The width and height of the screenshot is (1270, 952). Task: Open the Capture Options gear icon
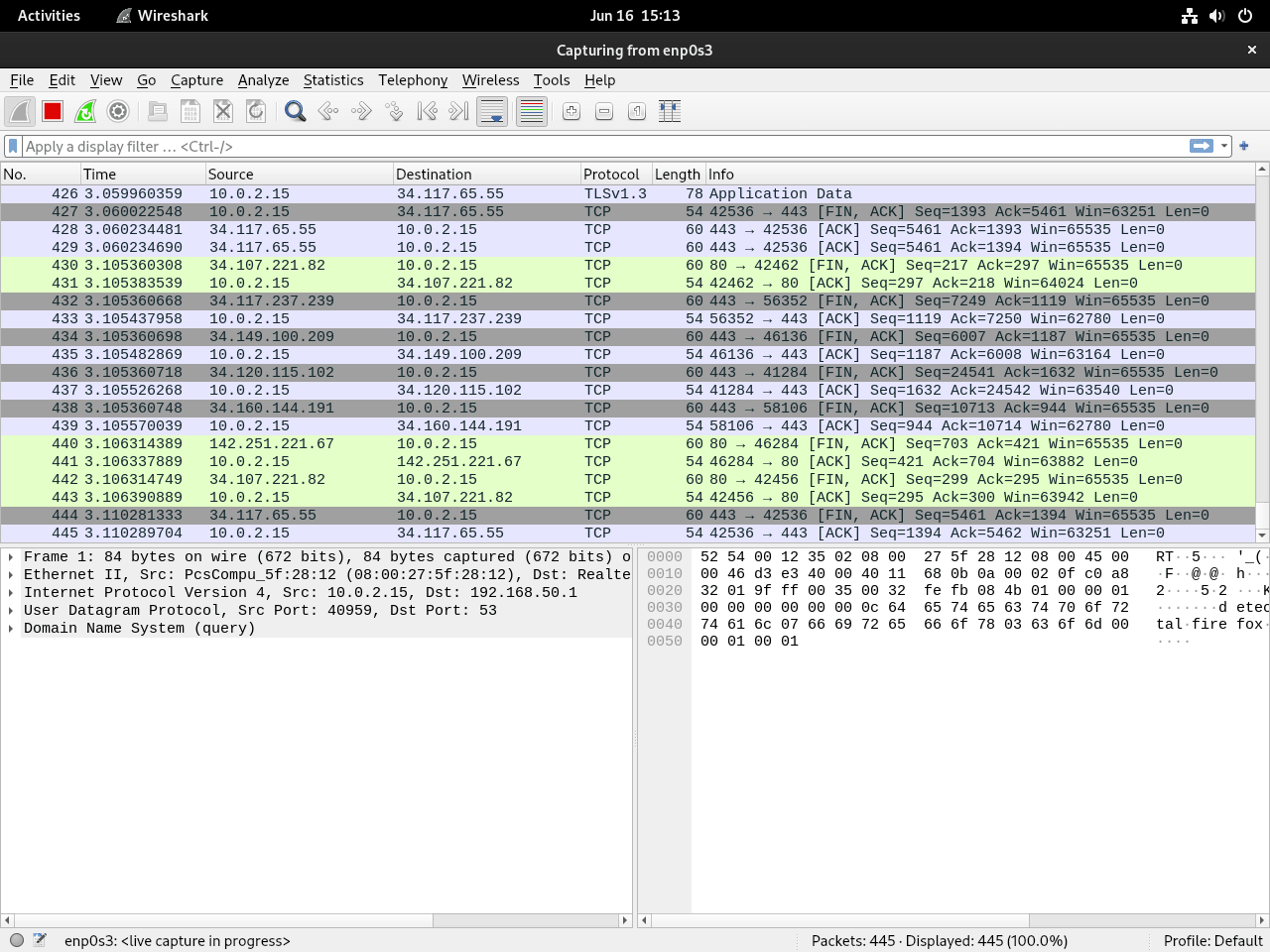(118, 111)
